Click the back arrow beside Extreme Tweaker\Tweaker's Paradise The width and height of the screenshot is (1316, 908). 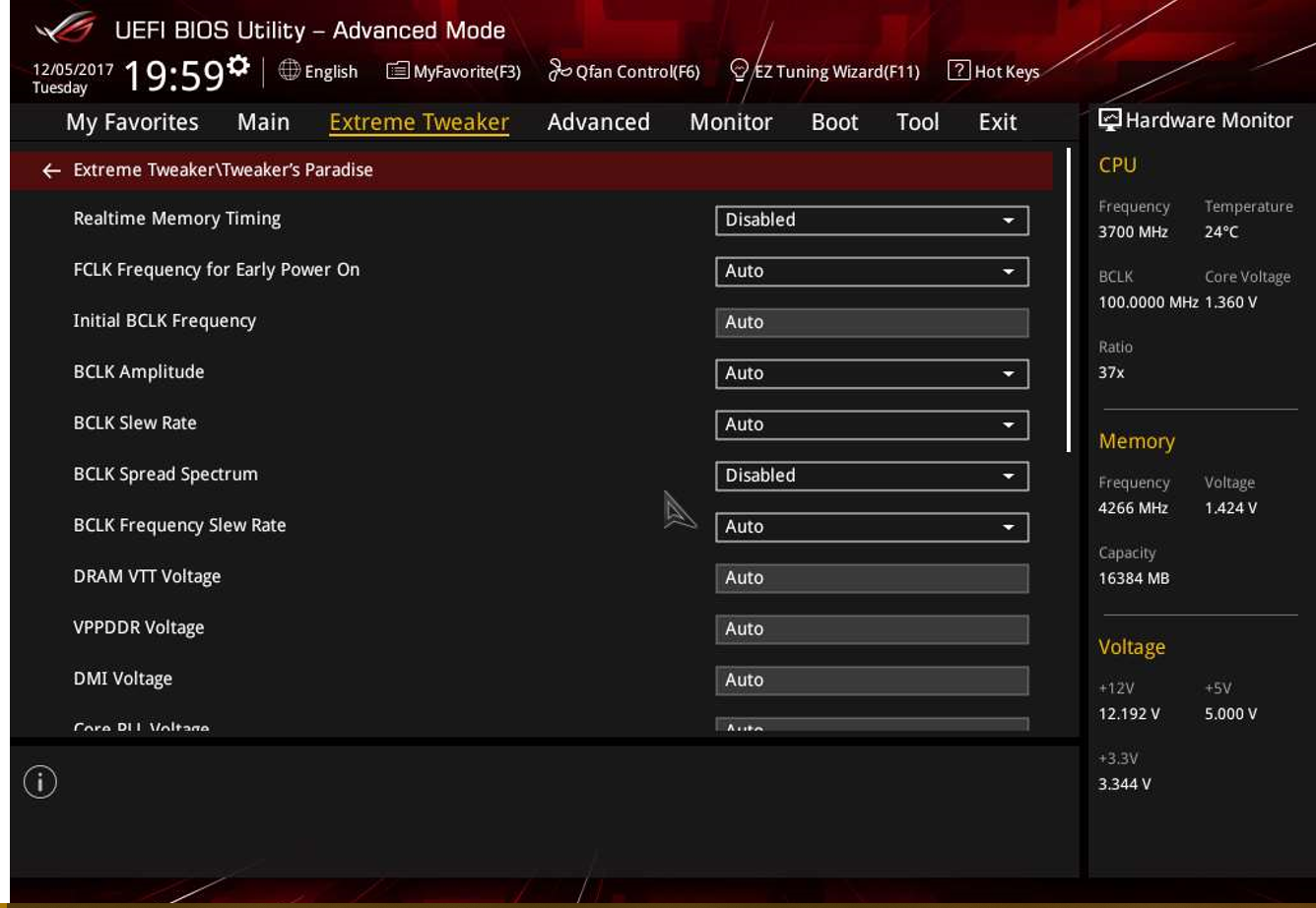pos(51,171)
